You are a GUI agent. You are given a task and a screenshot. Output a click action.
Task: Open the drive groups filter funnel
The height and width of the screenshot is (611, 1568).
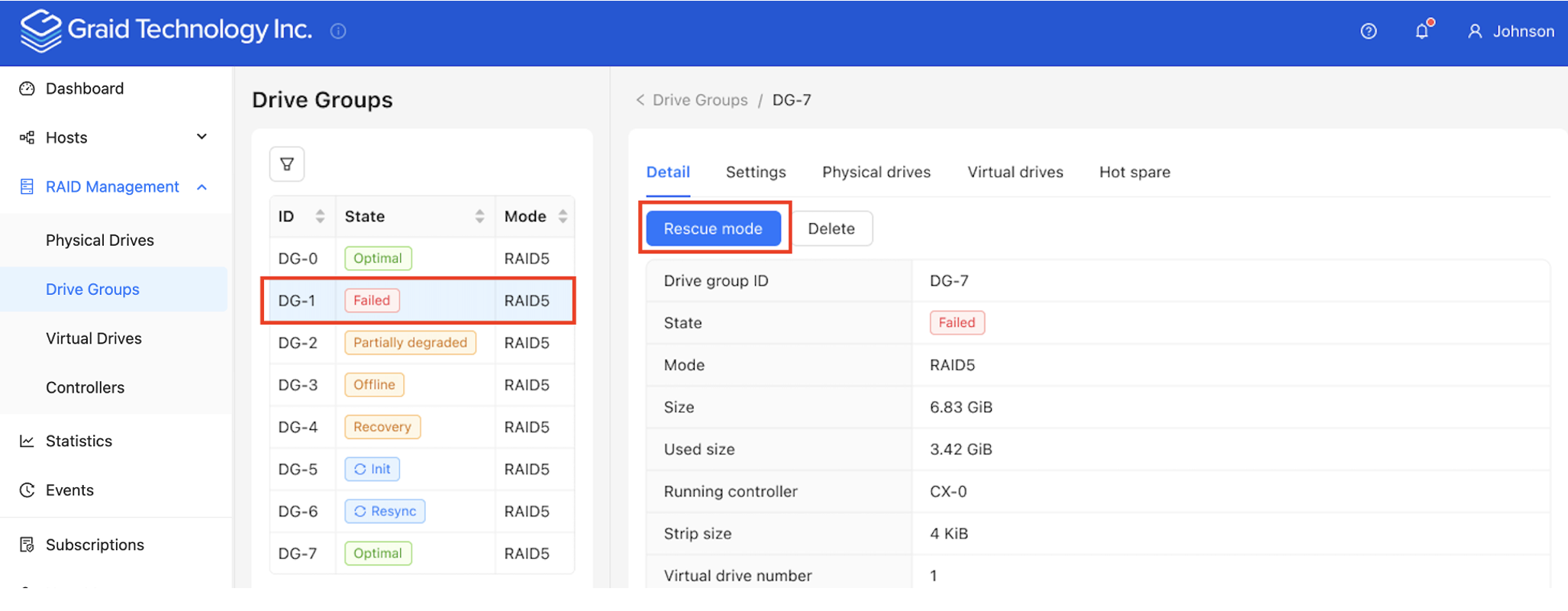tap(287, 164)
